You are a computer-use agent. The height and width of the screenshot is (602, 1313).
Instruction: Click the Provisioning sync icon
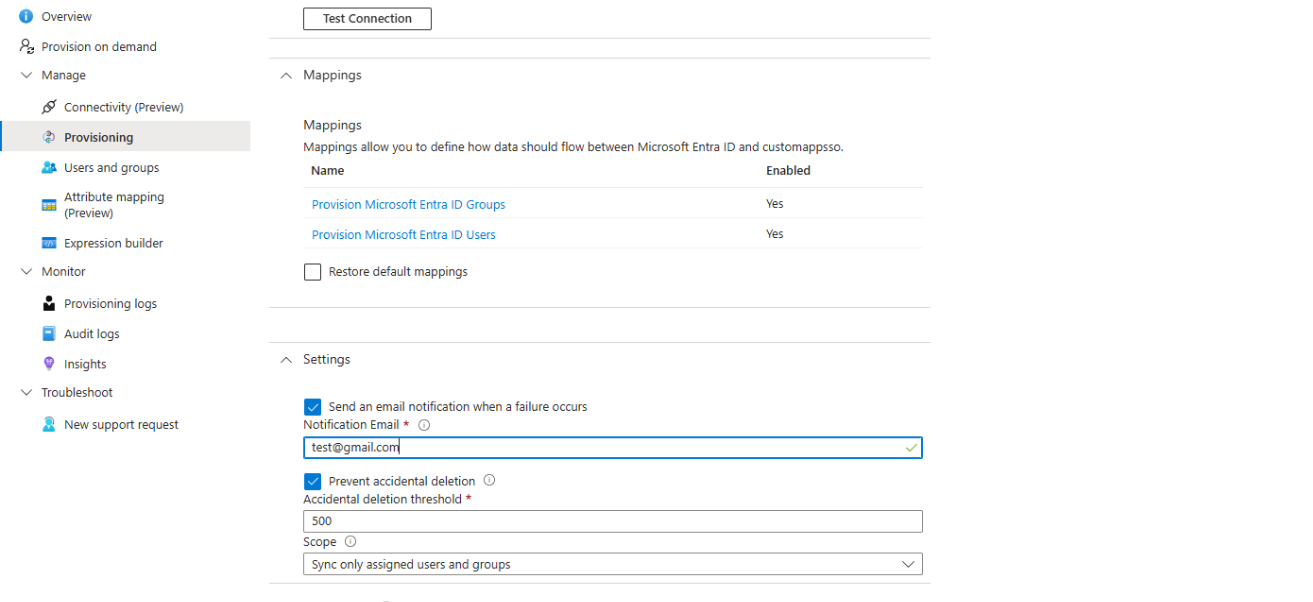coord(49,137)
